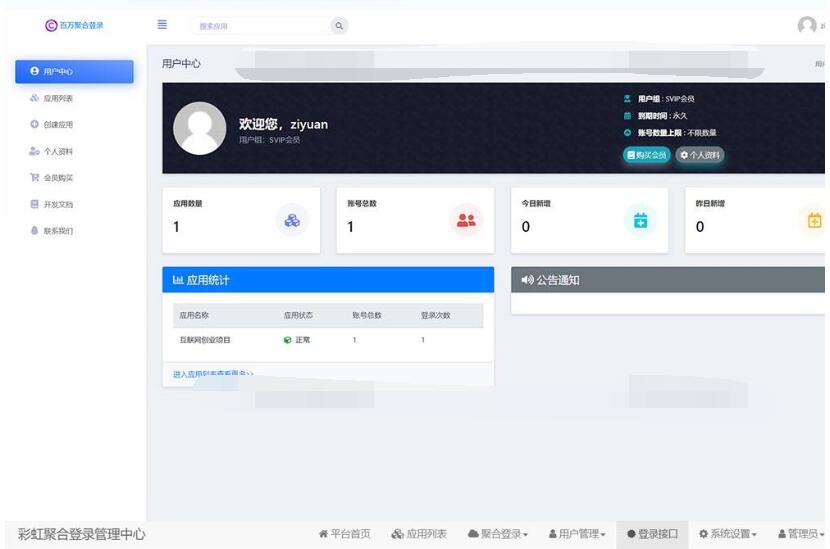Select the 登录接口 tab

point(652,534)
